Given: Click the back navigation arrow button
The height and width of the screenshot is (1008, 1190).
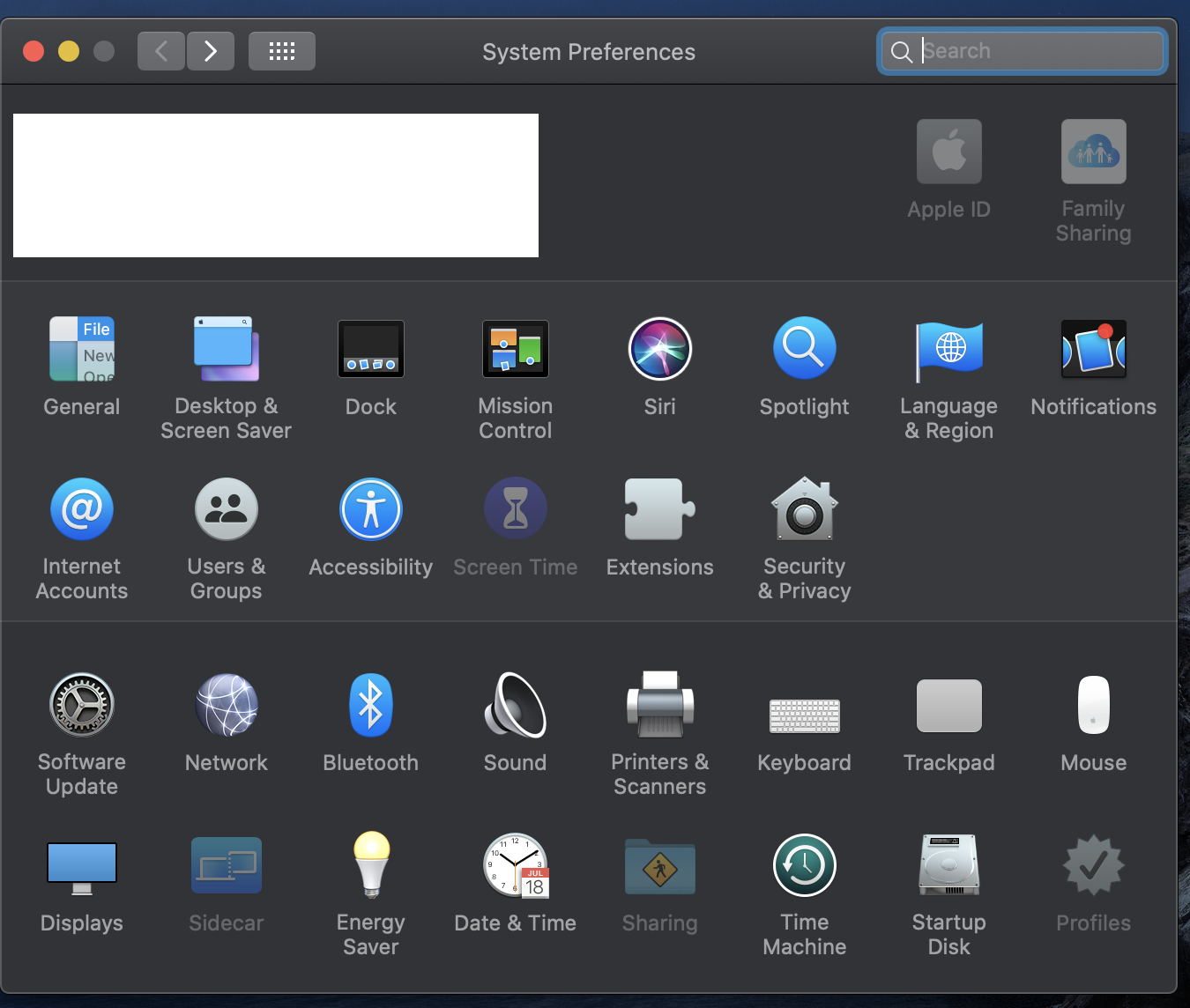Looking at the screenshot, I should tap(161, 51).
